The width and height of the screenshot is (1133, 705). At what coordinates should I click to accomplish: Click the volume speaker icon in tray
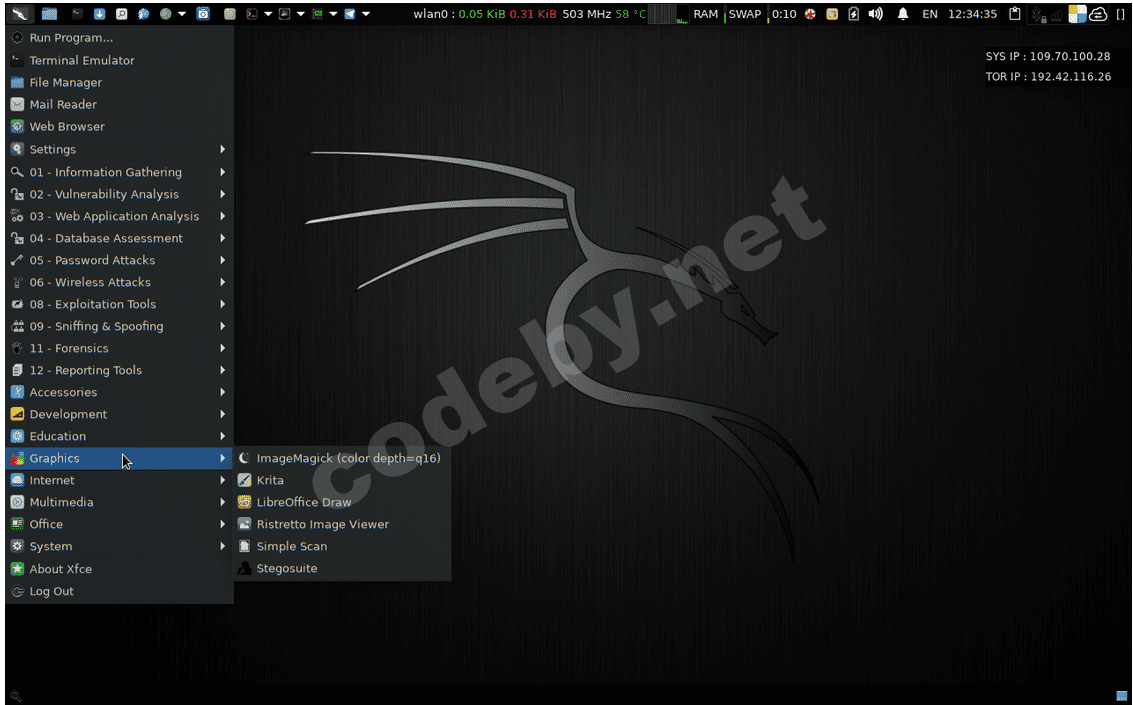click(876, 14)
